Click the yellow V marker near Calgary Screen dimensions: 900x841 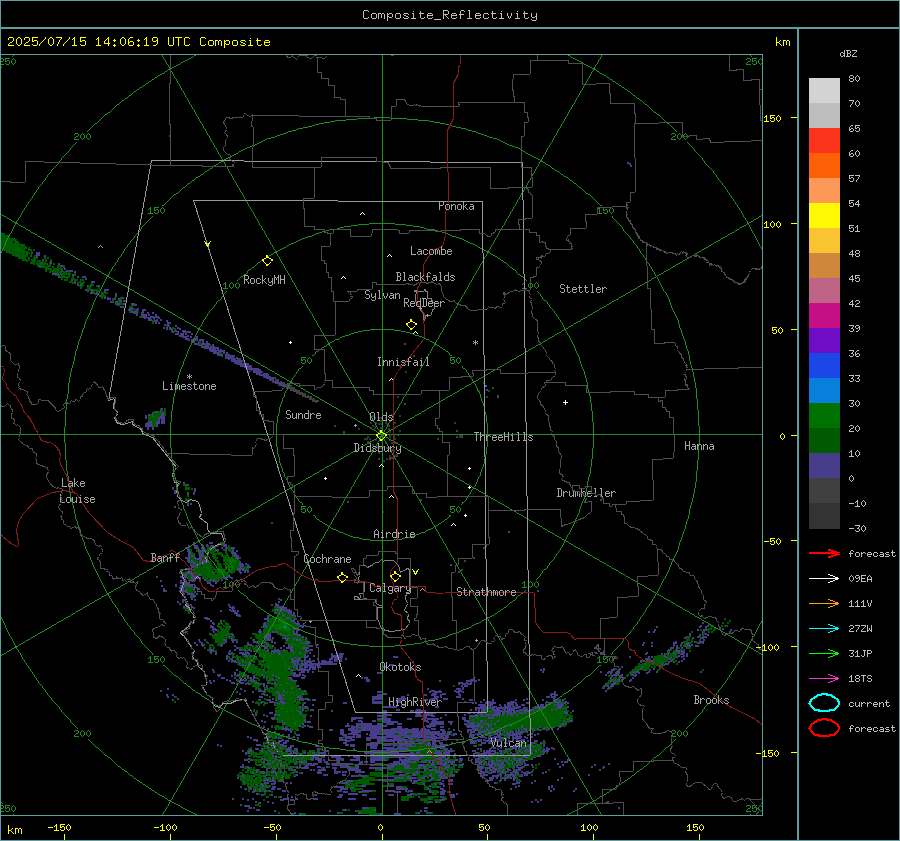pos(416,572)
